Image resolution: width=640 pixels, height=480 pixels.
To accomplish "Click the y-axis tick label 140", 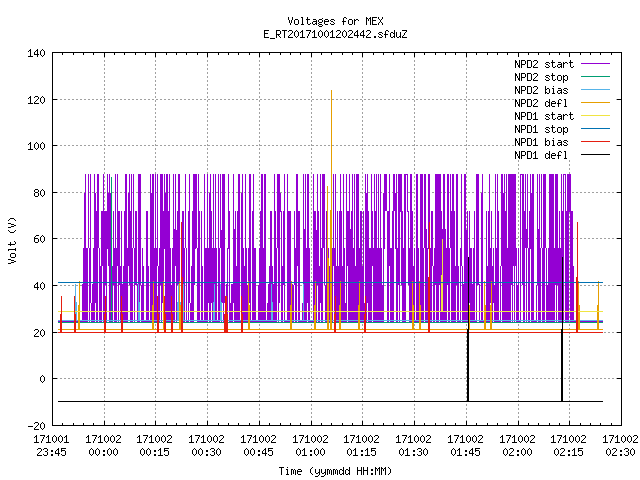I will [x=36, y=53].
